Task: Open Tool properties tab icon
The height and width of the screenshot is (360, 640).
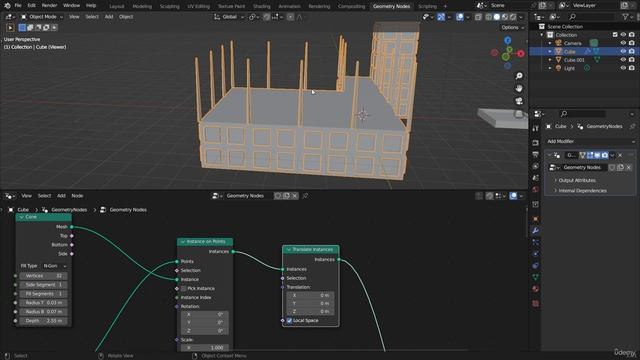Action: (x=536, y=129)
